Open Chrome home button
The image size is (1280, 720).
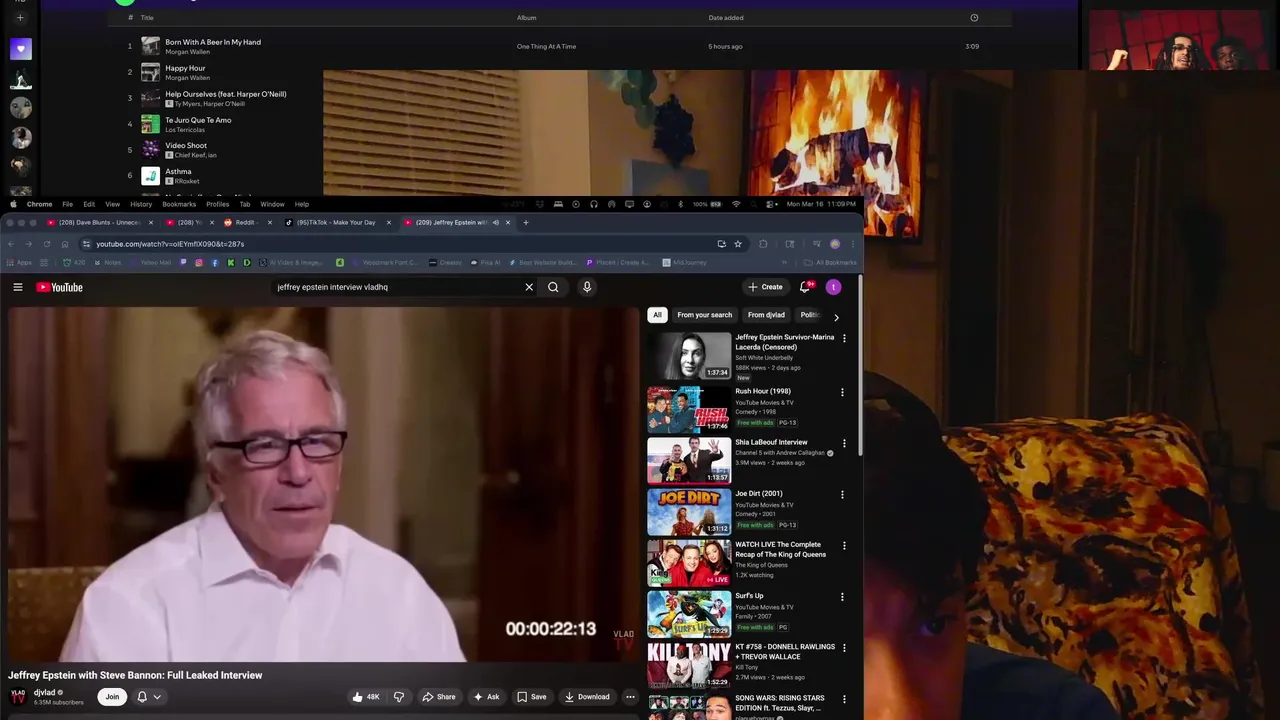tap(65, 244)
